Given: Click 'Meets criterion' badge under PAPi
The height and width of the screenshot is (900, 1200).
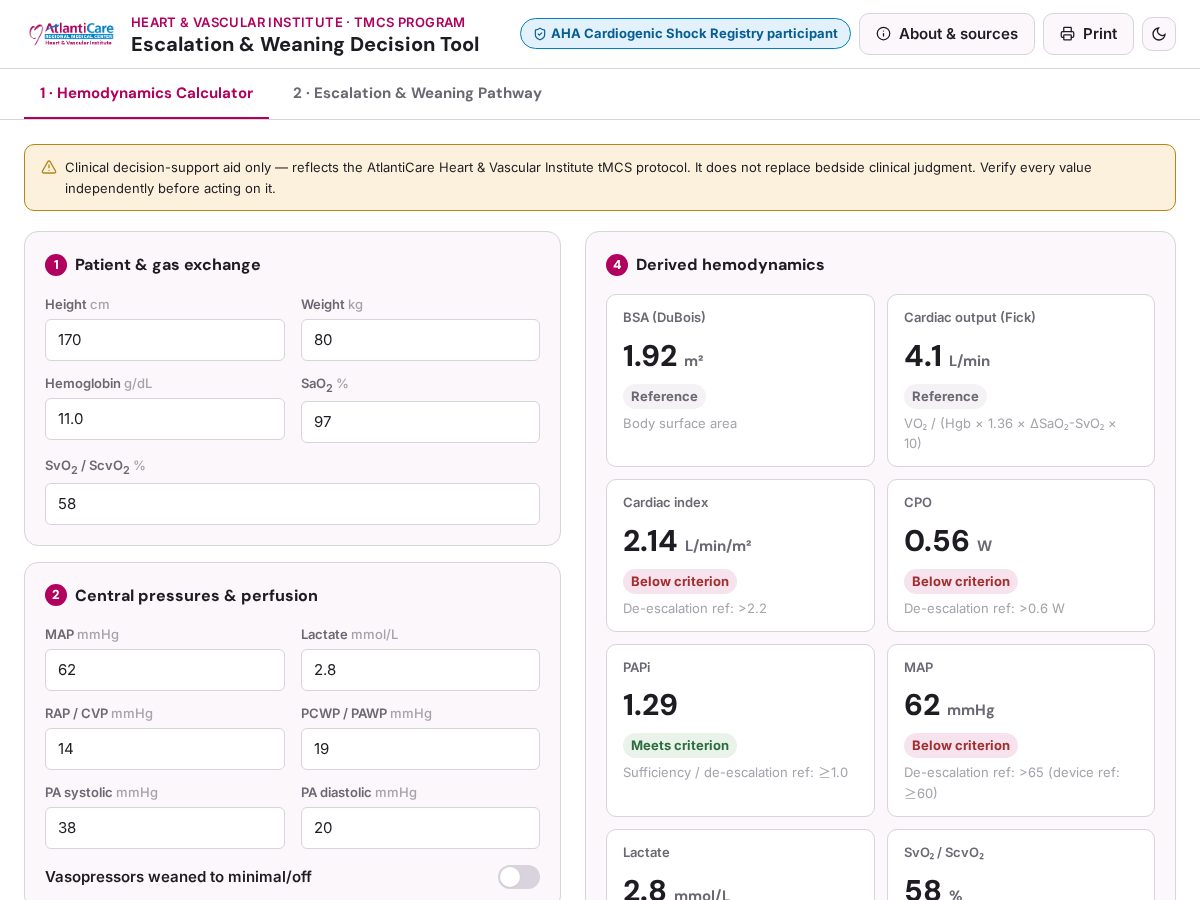Looking at the screenshot, I should 680,745.
